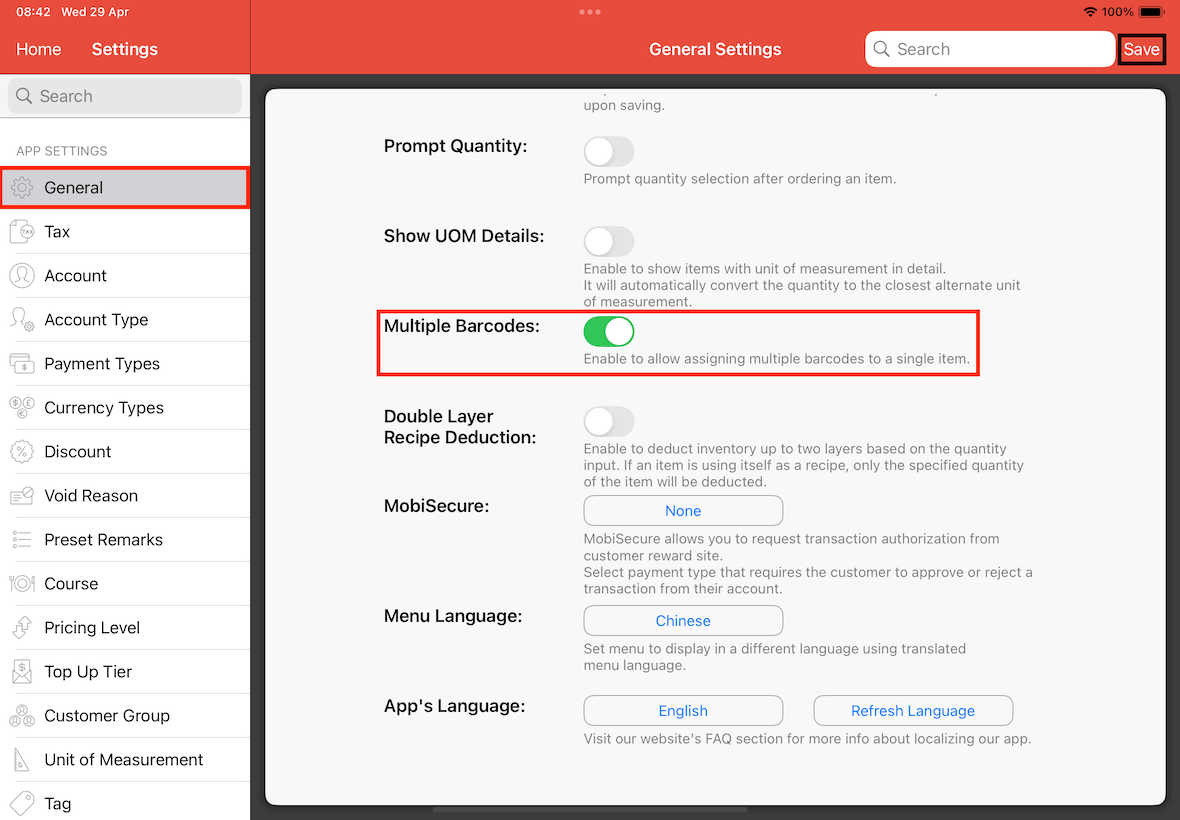Screen dimensions: 1180x820
Task: Open Currency Types settings row
Action: (x=125, y=408)
